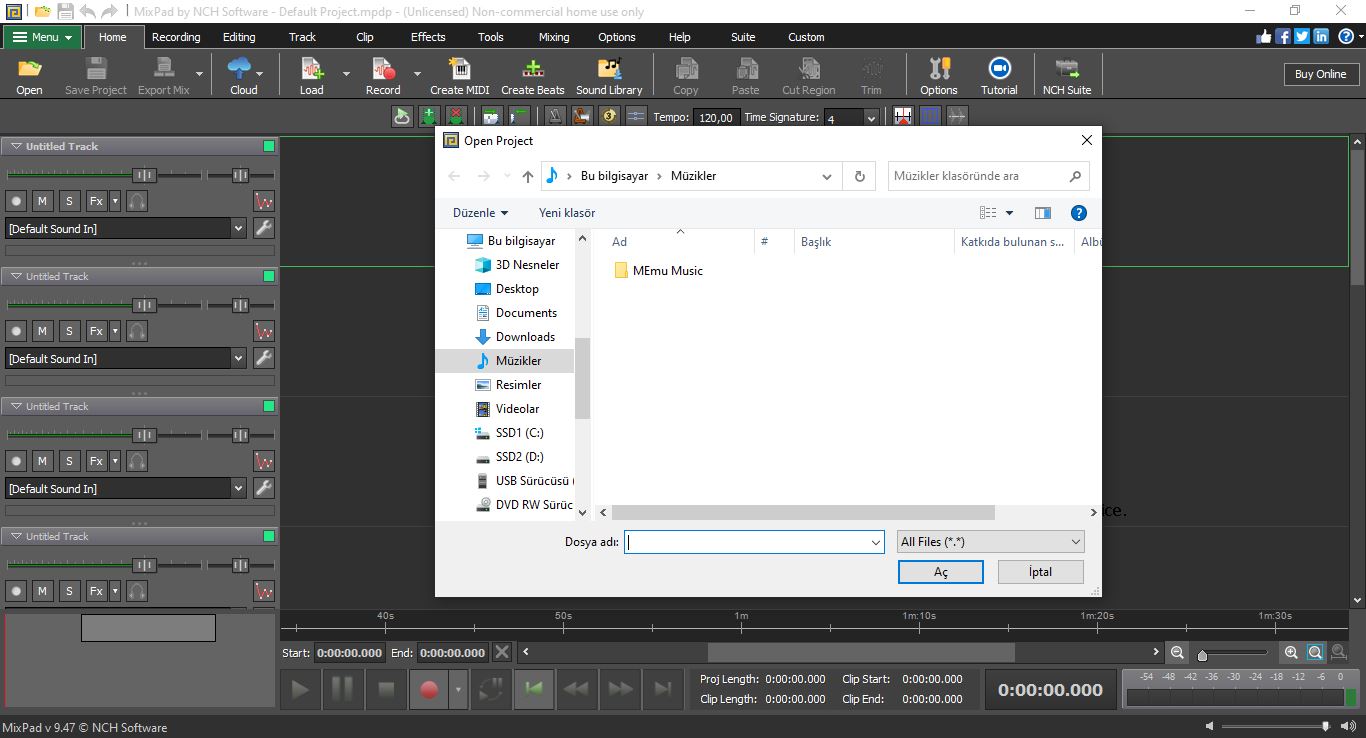Click the LinkedIn share icon
This screenshot has height=738, width=1366.
tap(1321, 36)
